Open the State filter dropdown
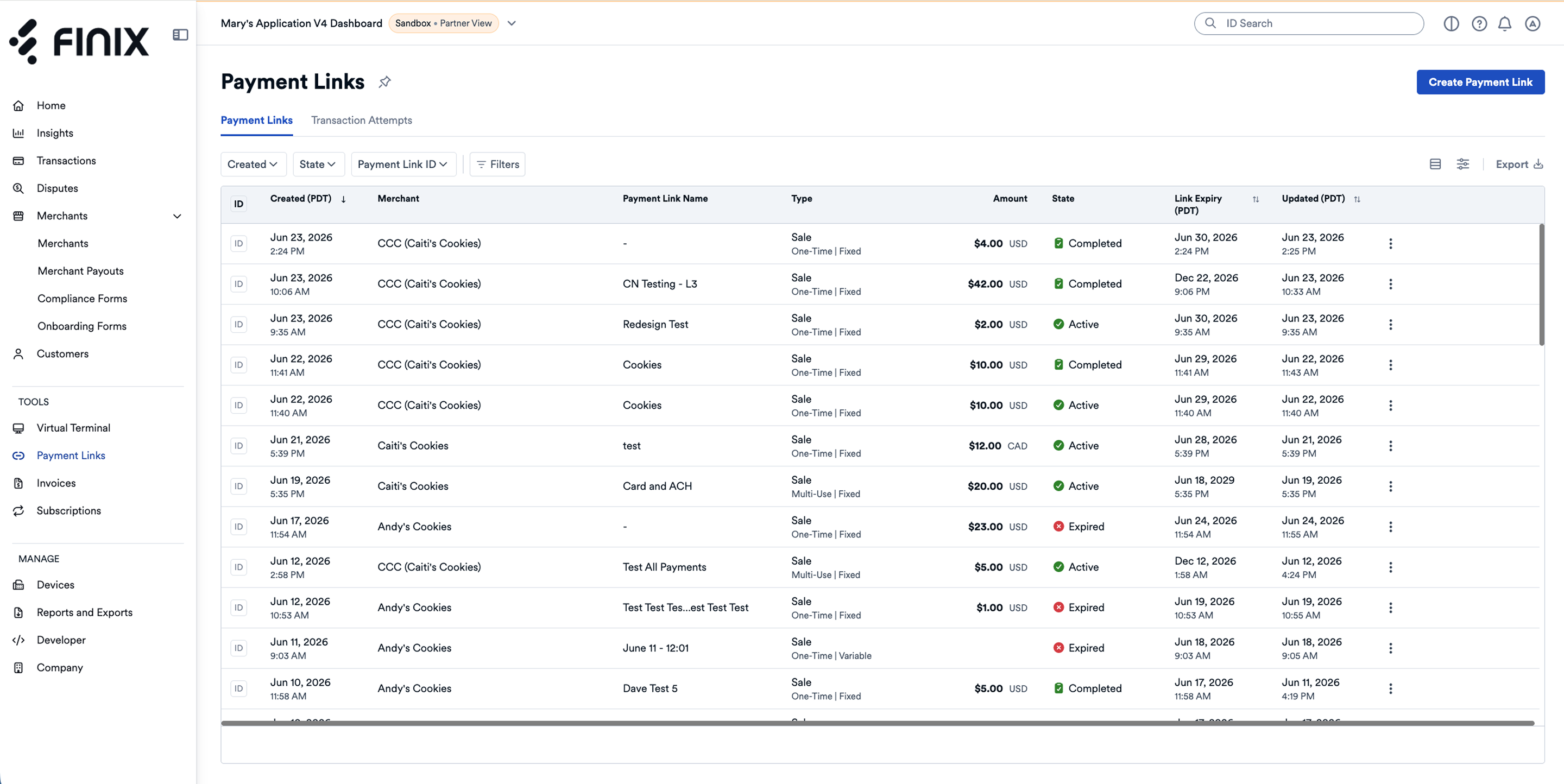 [x=318, y=165]
